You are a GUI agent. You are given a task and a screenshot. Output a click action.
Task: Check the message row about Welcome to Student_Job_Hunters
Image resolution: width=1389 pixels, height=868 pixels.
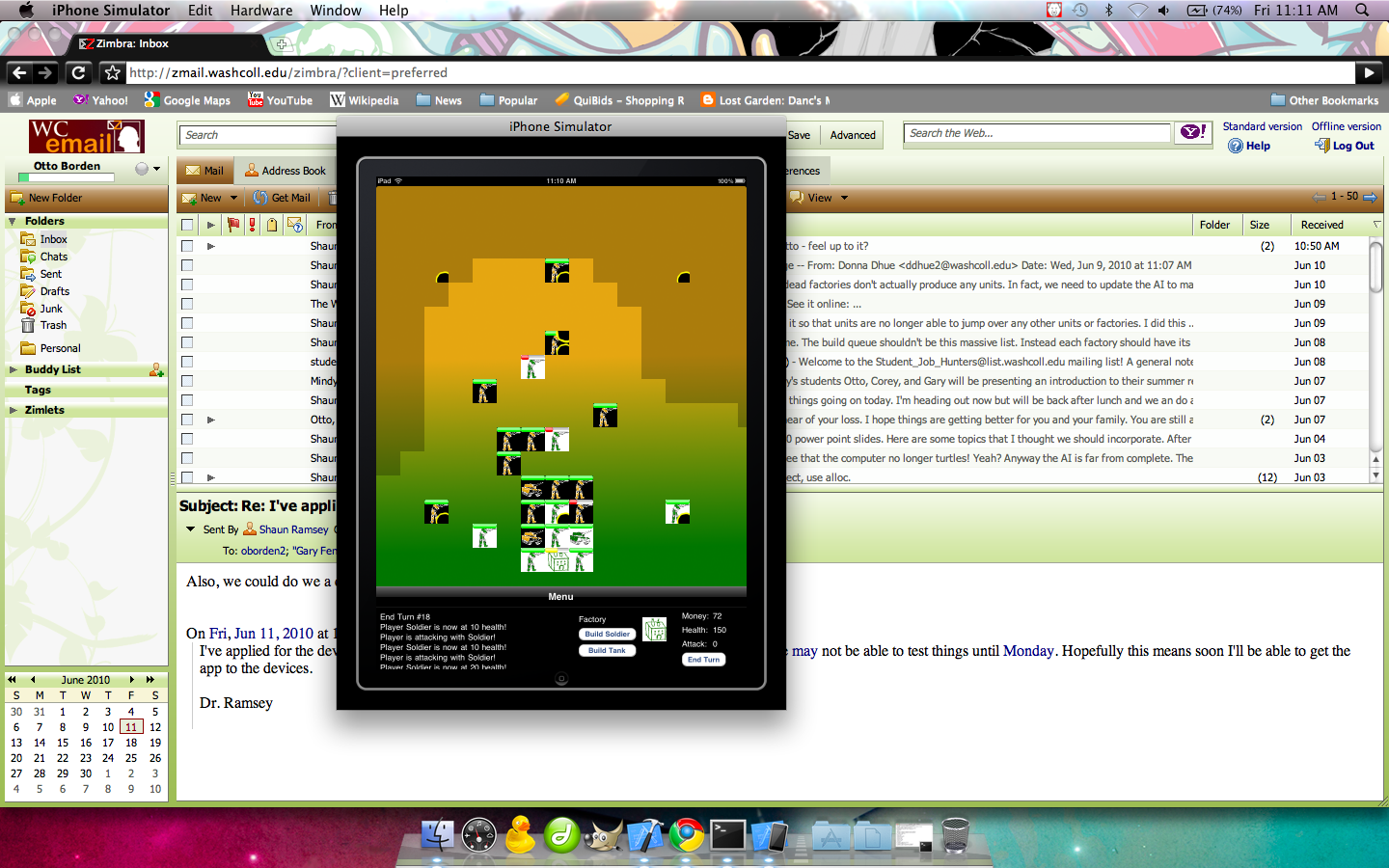tap(187, 362)
